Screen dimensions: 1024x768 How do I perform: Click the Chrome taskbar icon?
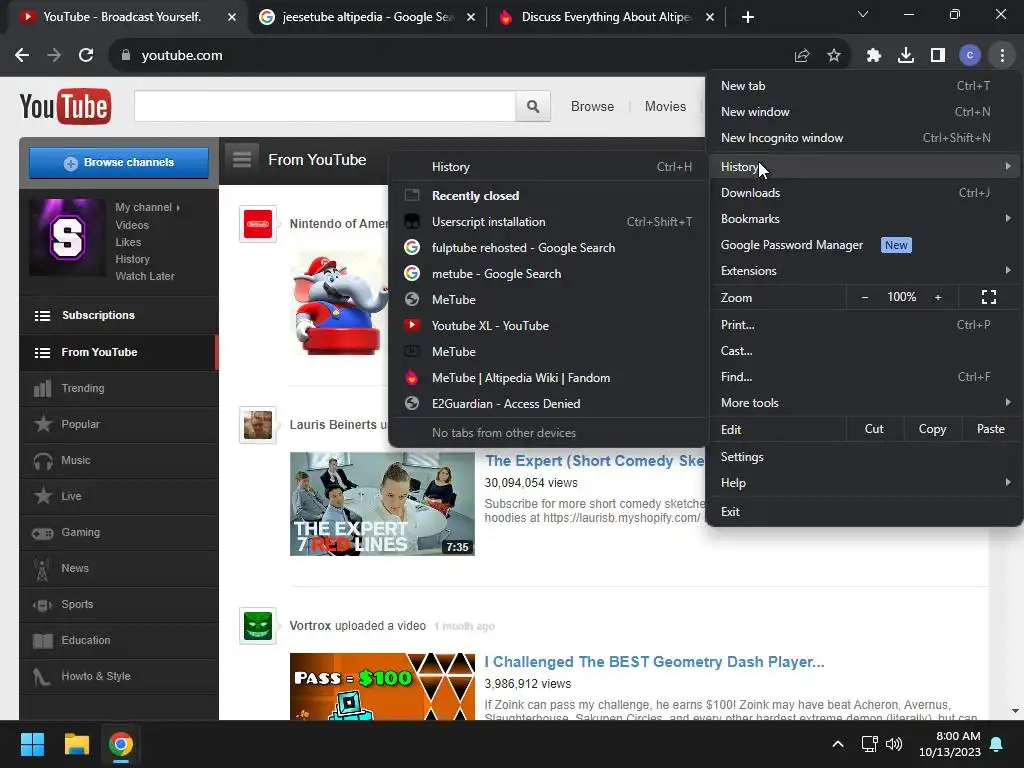[121, 744]
